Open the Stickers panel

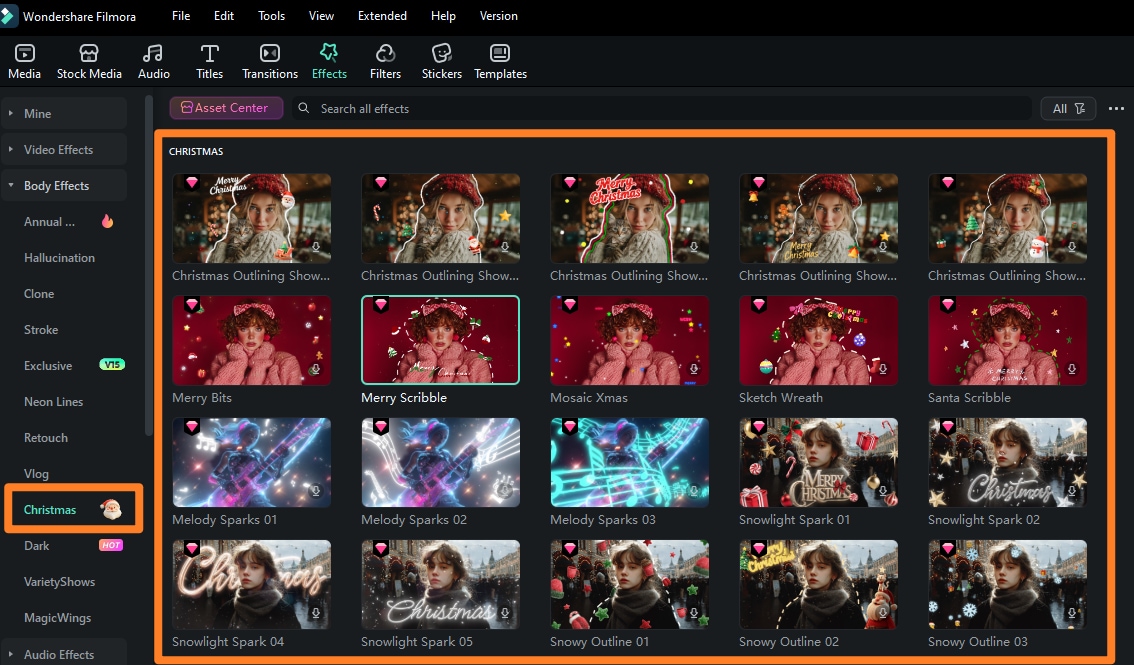click(x=441, y=61)
